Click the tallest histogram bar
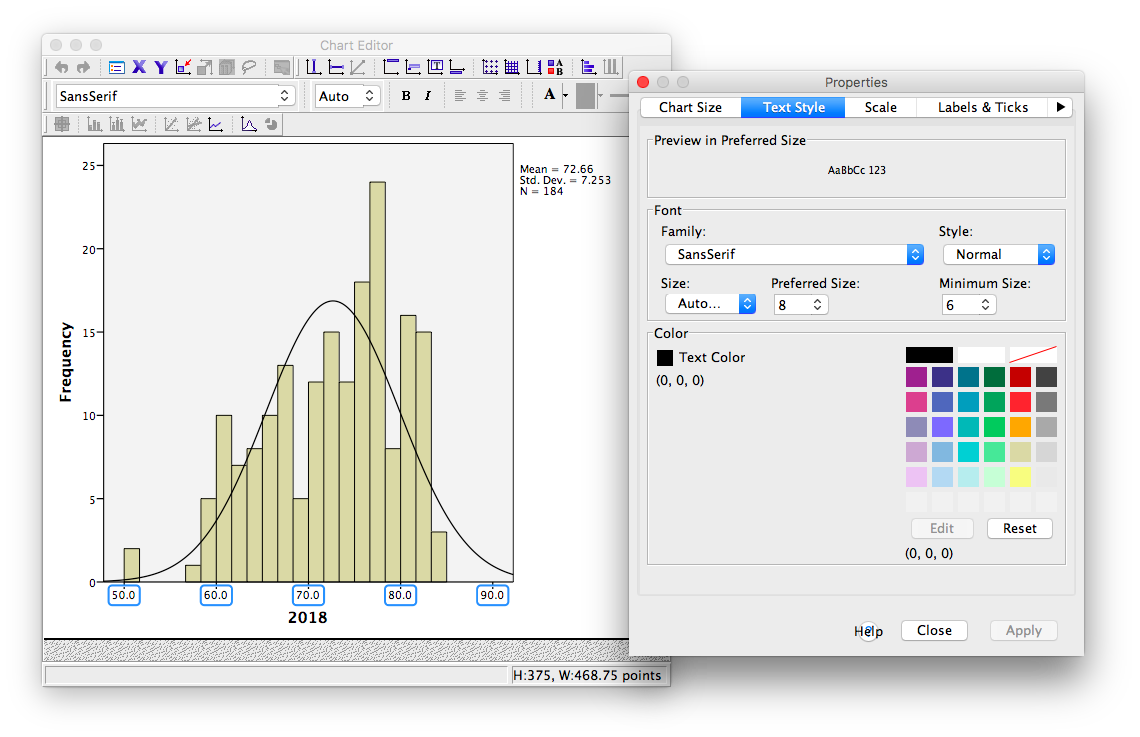Image resolution: width=1140 pixels, height=737 pixels. (x=377, y=382)
